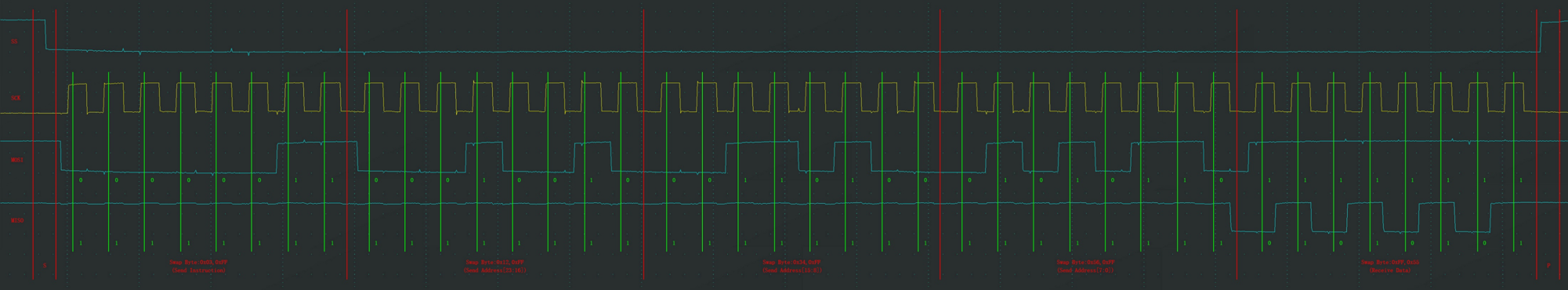The image size is (1568, 290).
Task: Click the Send Address[23:16] annotation
Action: tap(495, 270)
